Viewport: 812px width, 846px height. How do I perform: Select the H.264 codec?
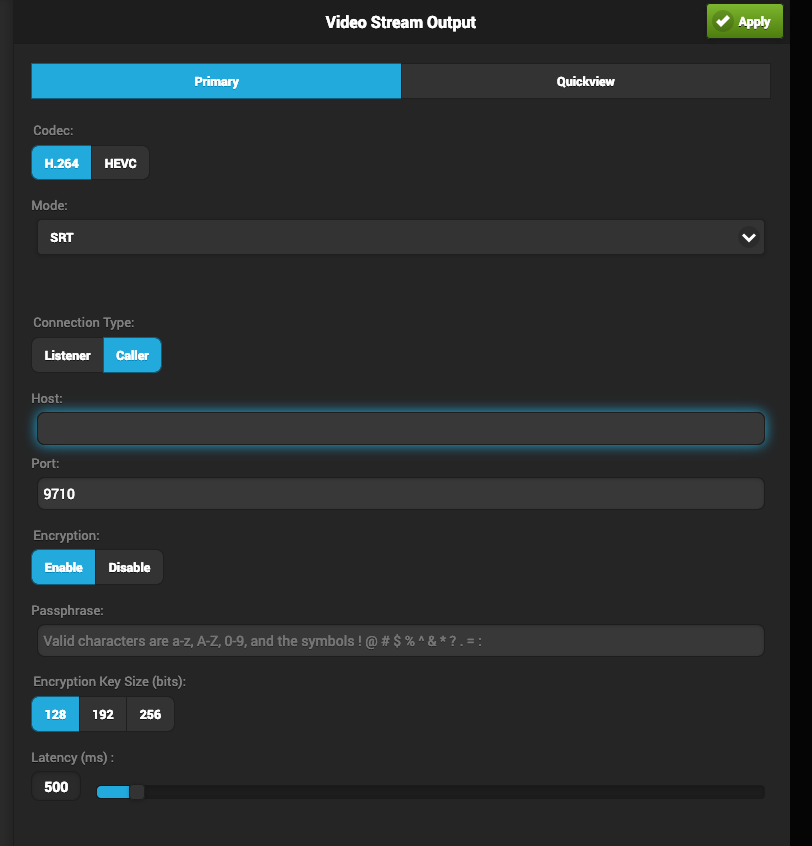(x=62, y=163)
